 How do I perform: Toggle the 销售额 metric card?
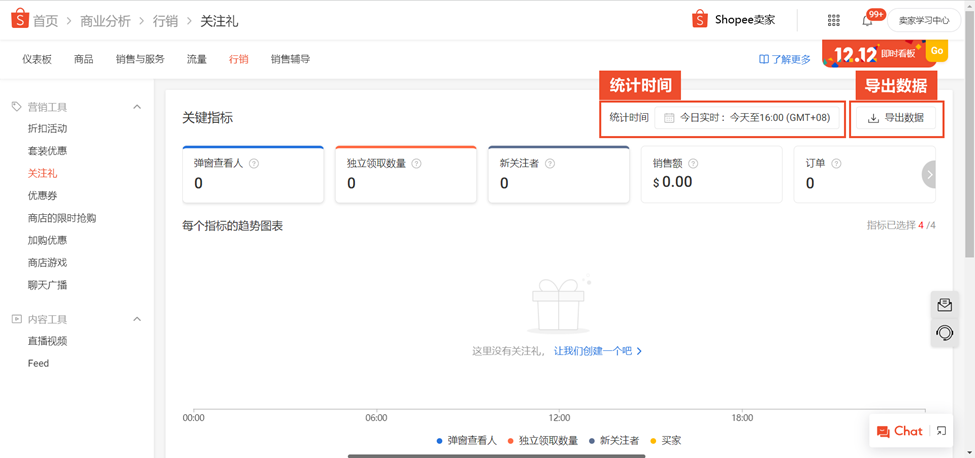coord(711,175)
